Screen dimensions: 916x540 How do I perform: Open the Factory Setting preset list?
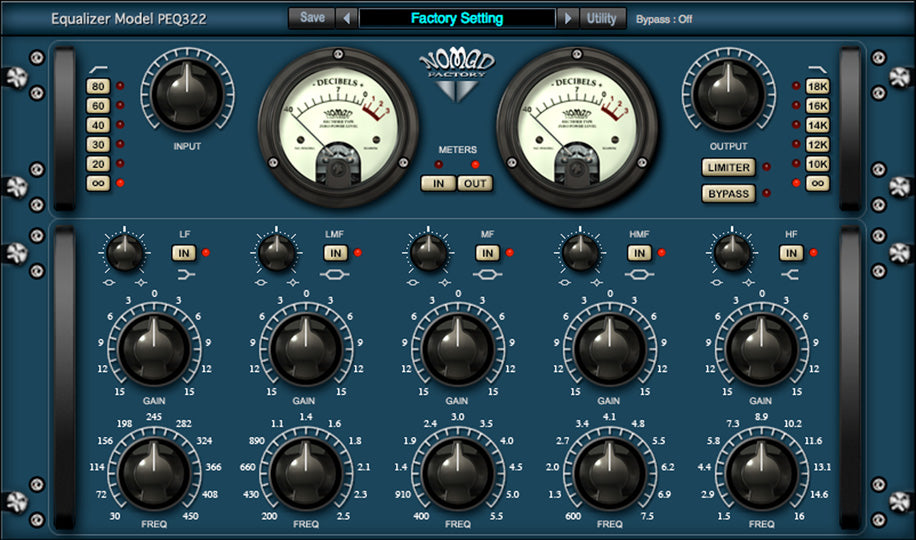coord(457,18)
